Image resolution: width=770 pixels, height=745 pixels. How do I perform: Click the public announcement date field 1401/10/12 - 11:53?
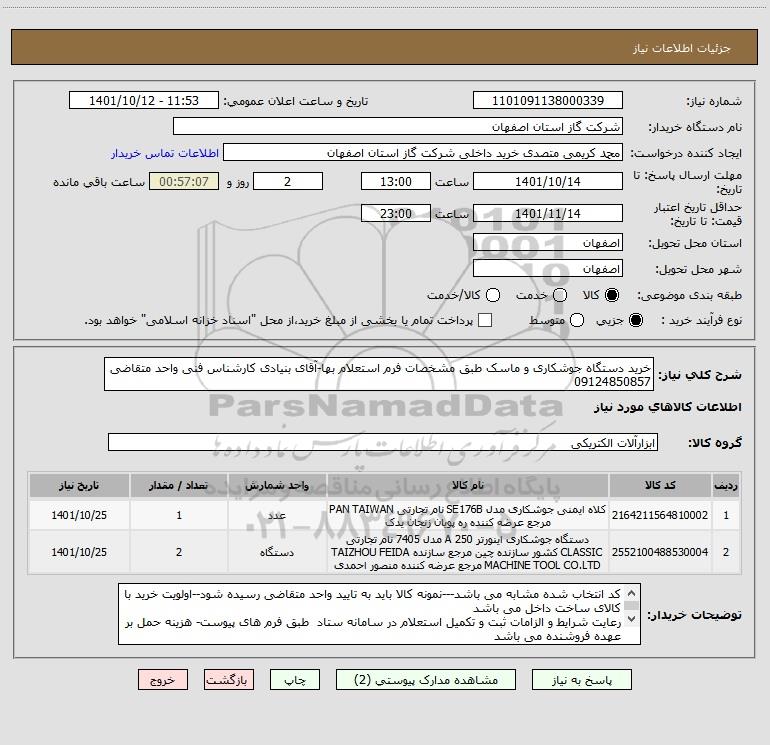144,101
